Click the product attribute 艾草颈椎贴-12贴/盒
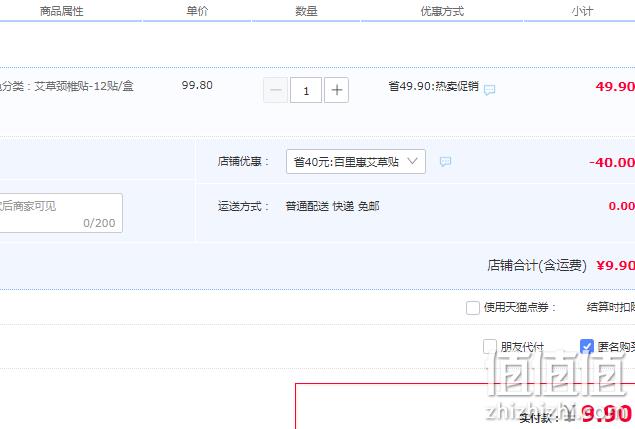 coord(84,86)
